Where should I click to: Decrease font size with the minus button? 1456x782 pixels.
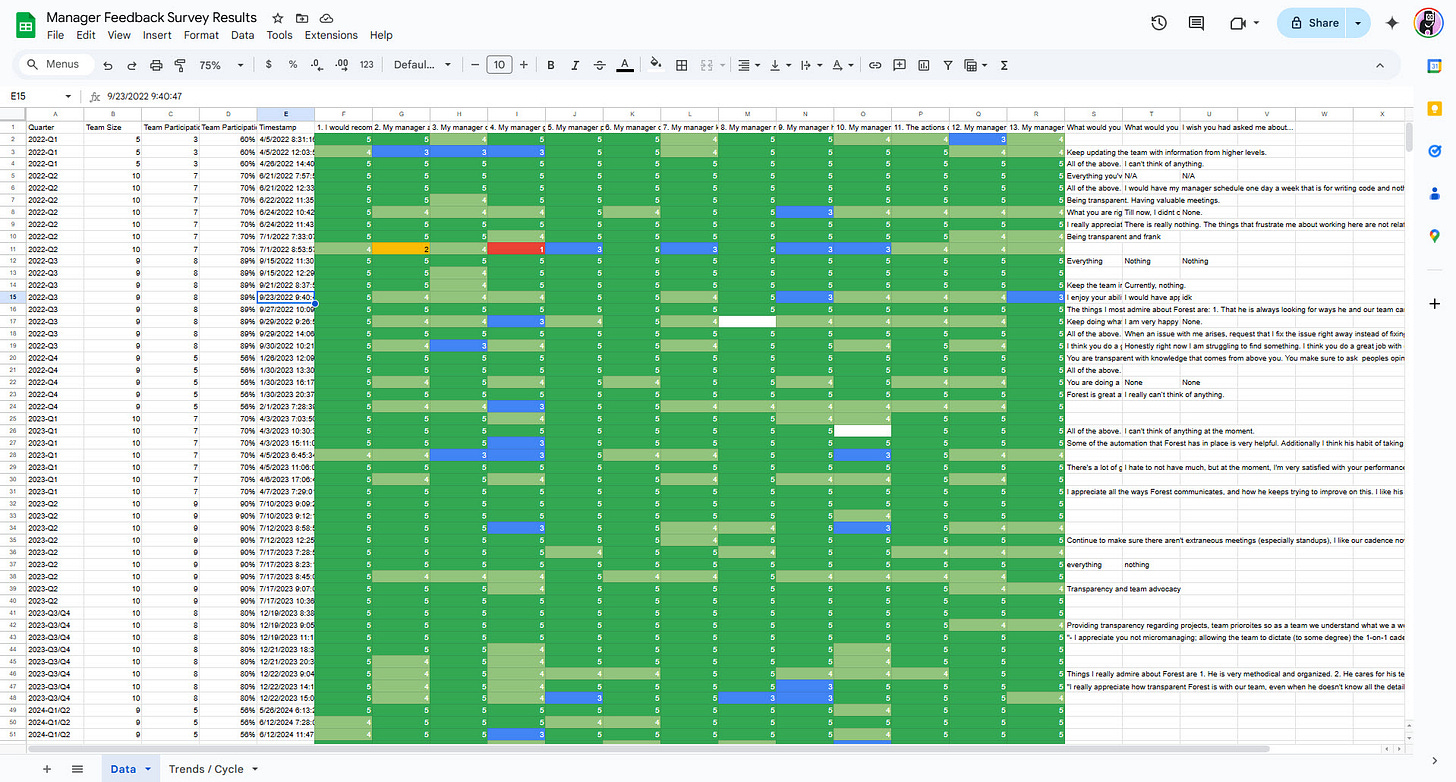(475, 65)
